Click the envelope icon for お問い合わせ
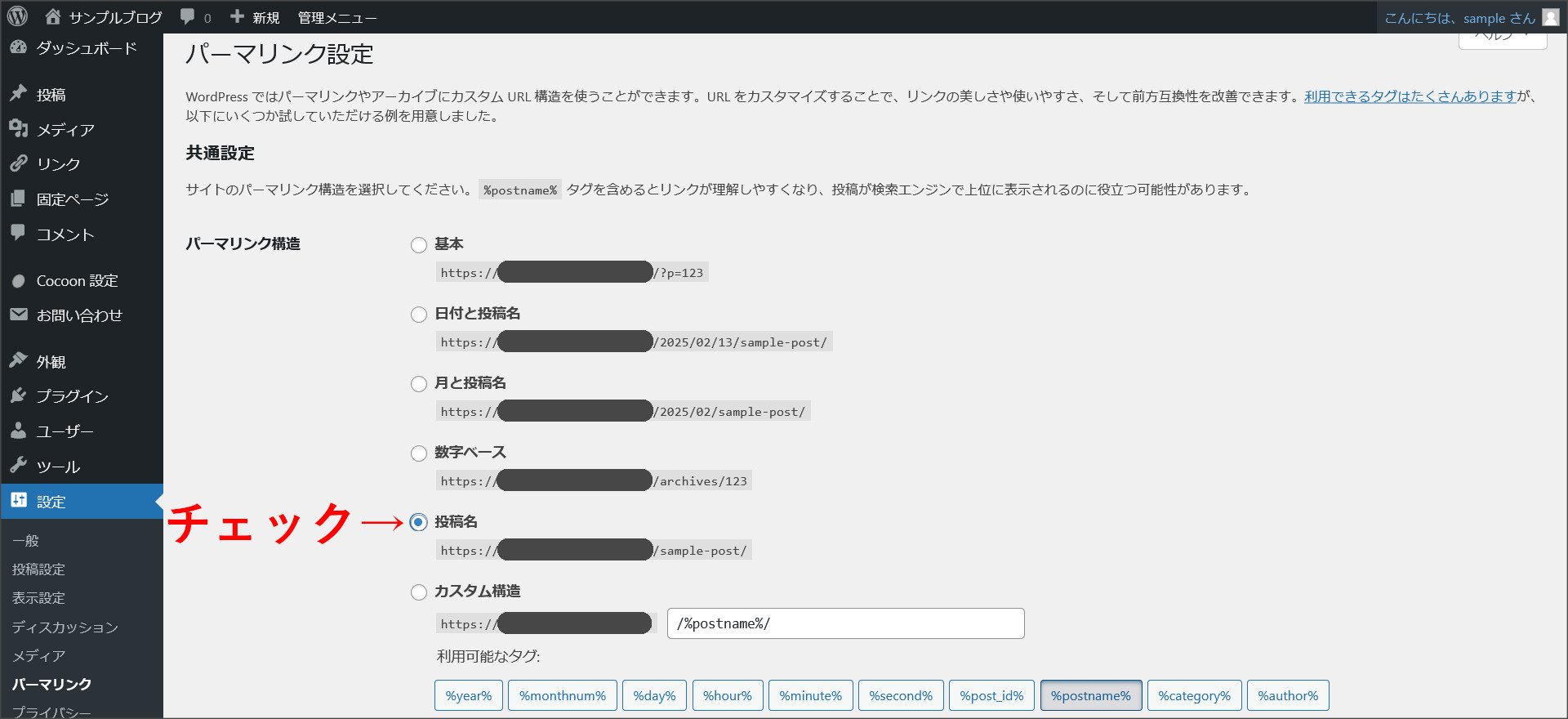Viewport: 1568px width, 719px height. coord(19,315)
